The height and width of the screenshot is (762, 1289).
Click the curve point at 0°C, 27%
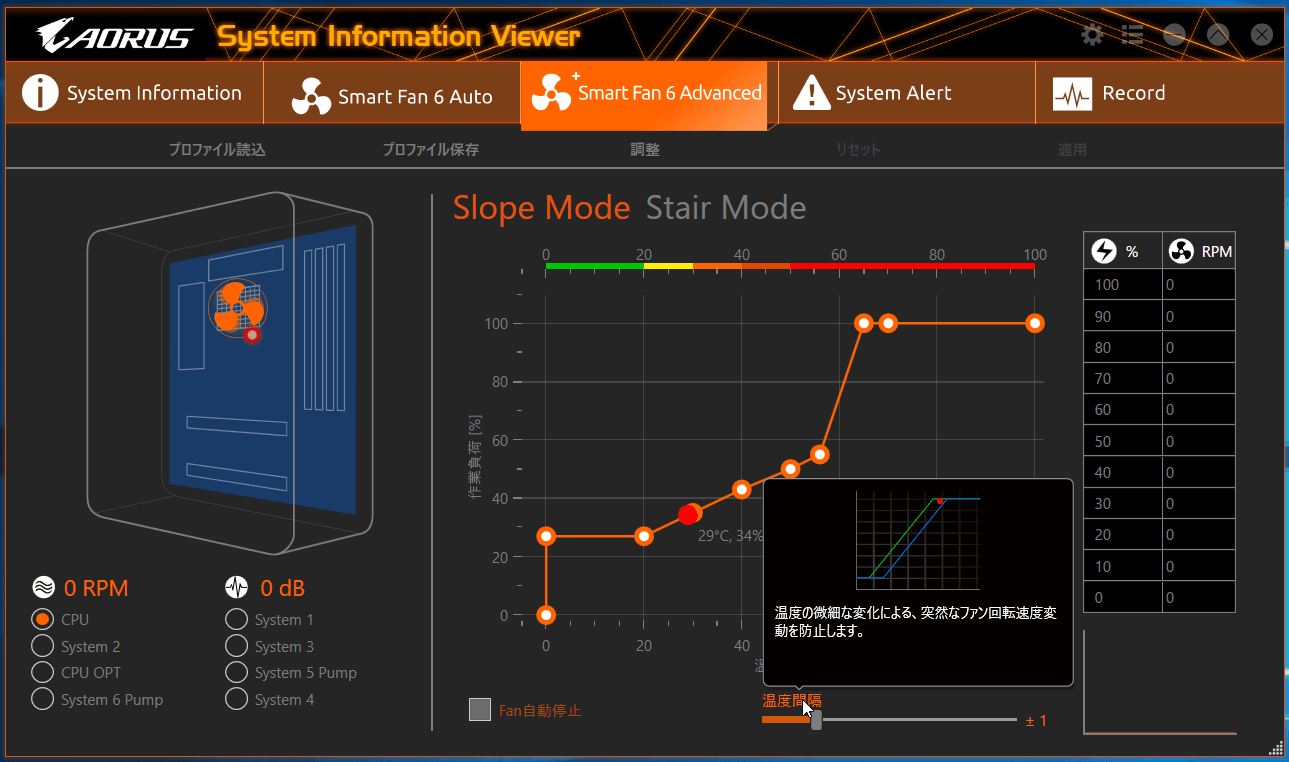pyautogui.click(x=546, y=536)
